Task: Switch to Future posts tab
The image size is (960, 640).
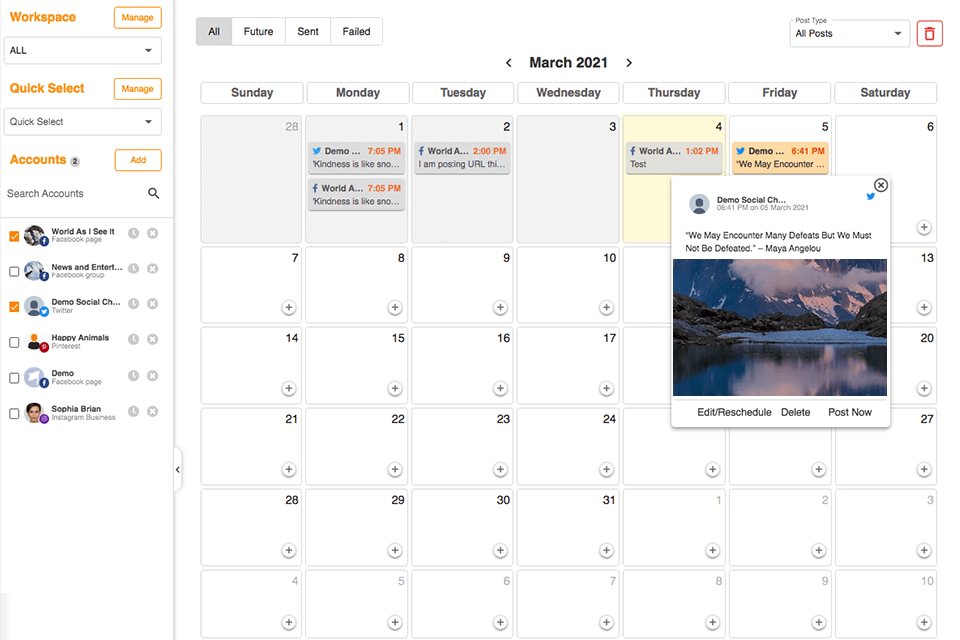Action: tap(258, 31)
